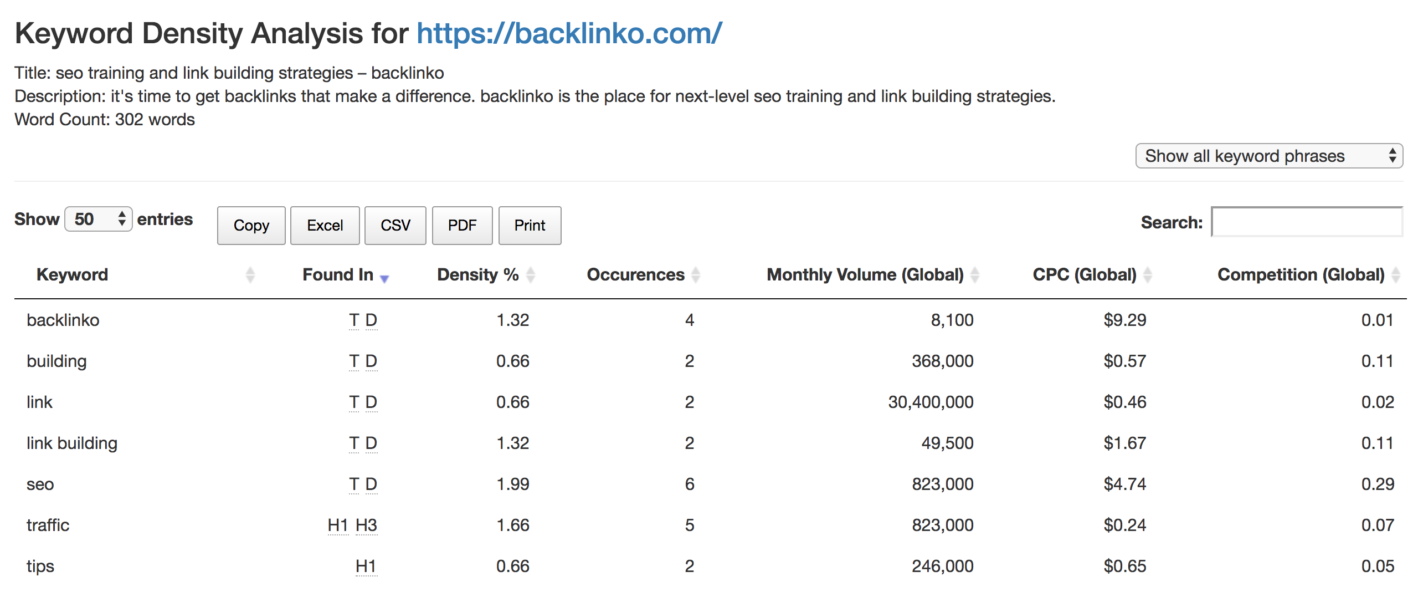Sort by Competition (Global) arrows

point(1396,275)
